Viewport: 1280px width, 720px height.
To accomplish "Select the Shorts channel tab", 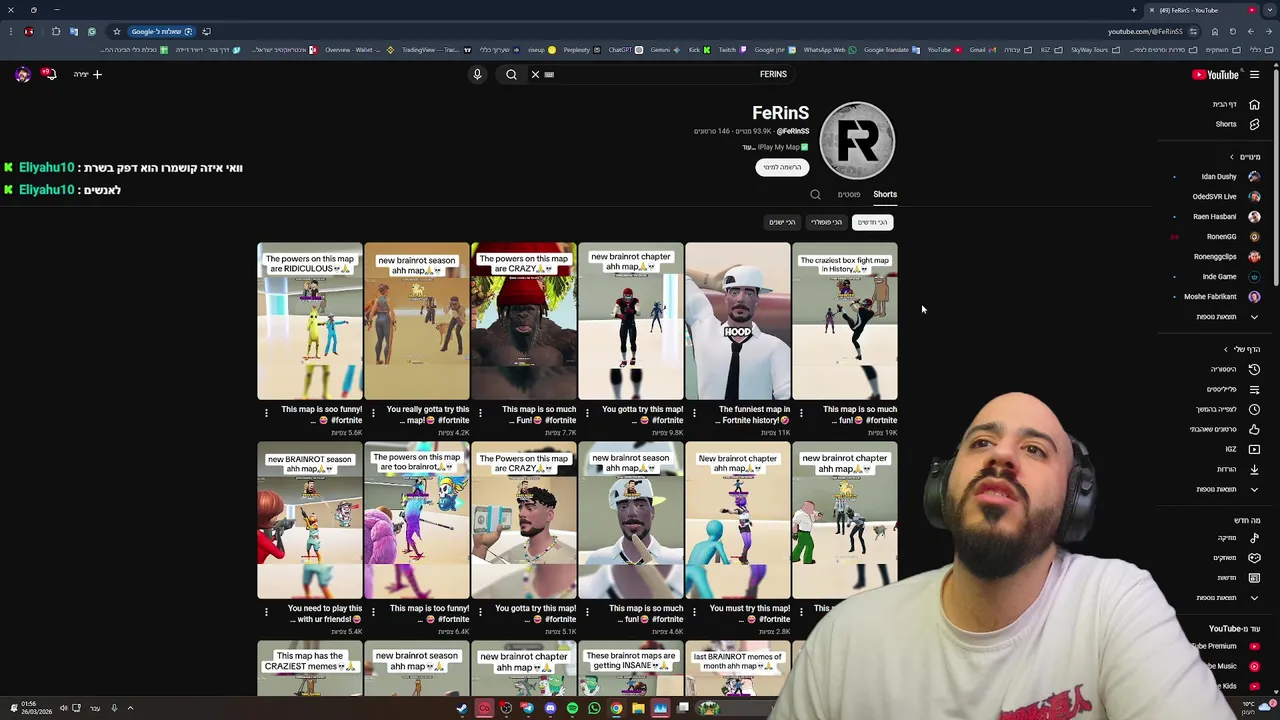I will (x=885, y=194).
